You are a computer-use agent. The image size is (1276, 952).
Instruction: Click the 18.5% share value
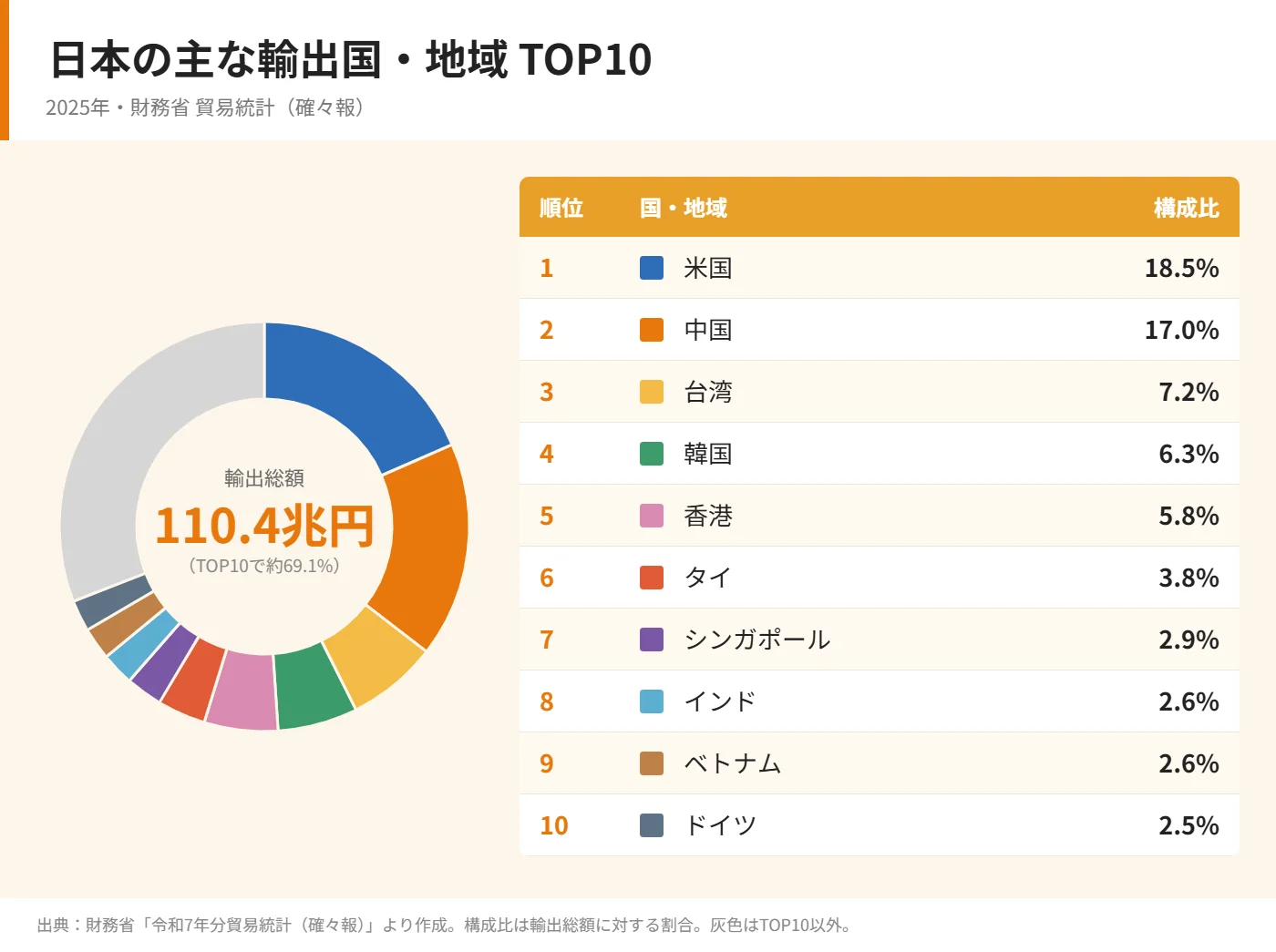(x=1182, y=268)
